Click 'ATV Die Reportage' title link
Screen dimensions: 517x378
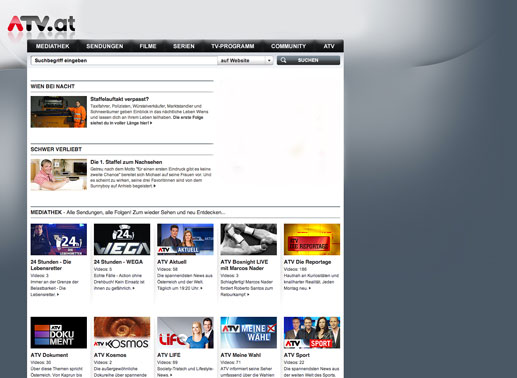coord(307,262)
